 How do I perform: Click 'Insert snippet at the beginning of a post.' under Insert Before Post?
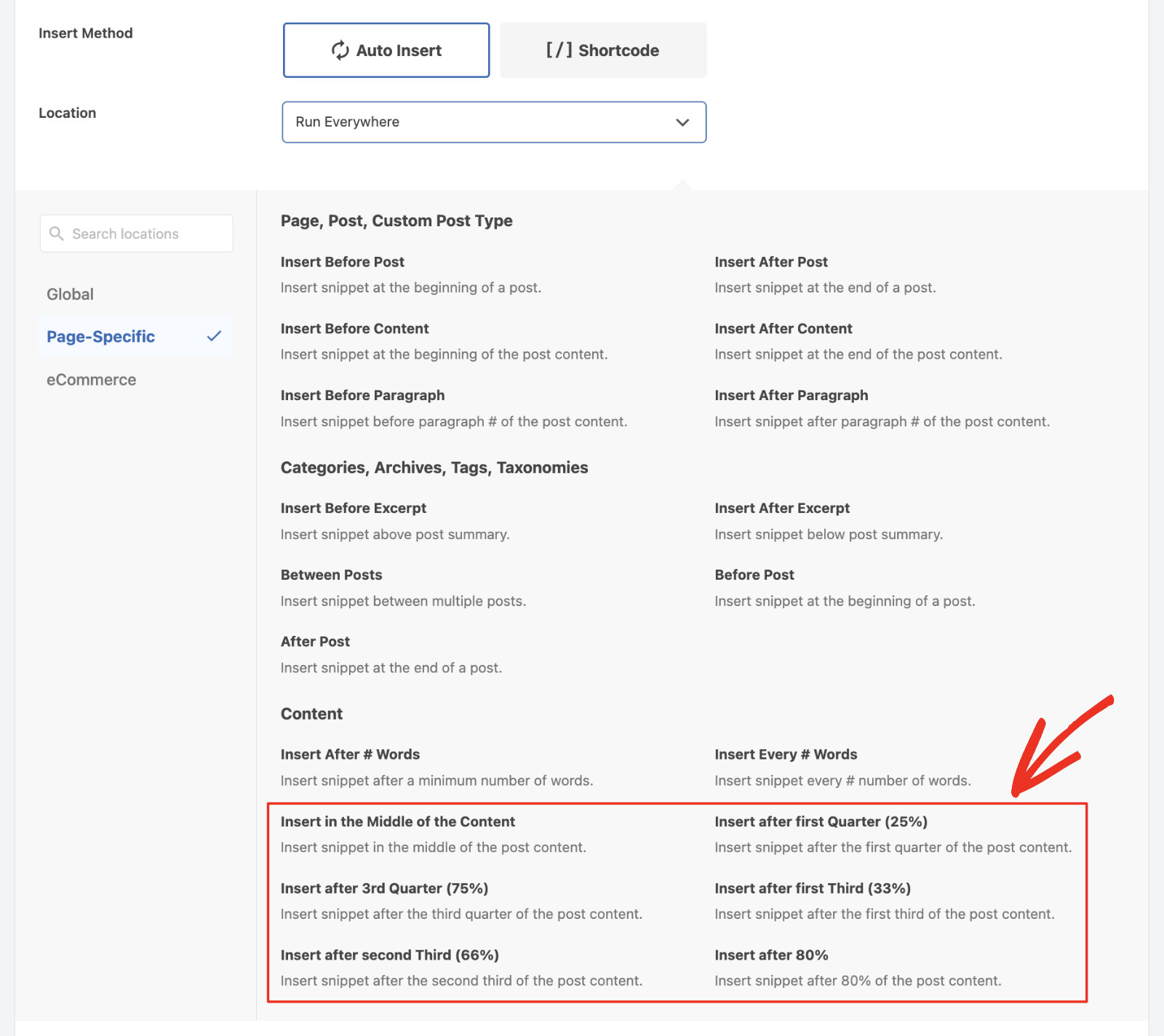pyautogui.click(x=411, y=288)
